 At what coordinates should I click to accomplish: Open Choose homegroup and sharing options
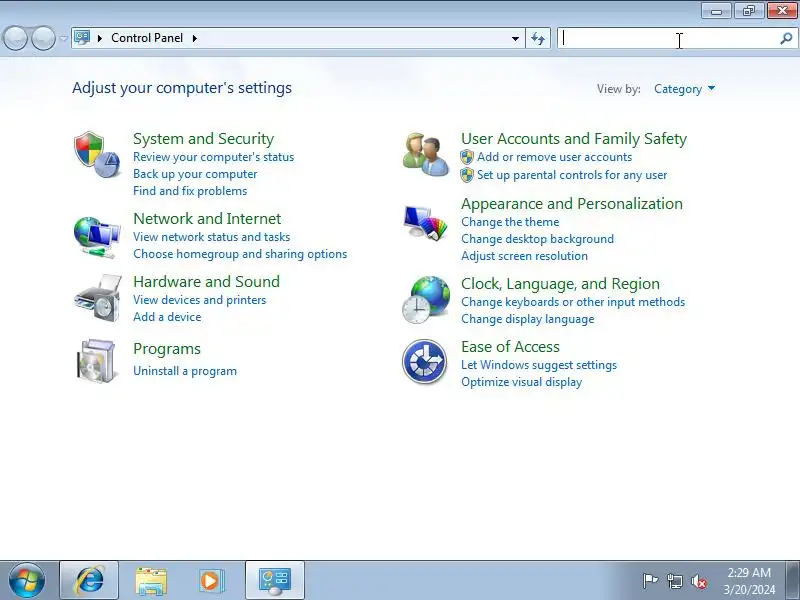coord(240,254)
